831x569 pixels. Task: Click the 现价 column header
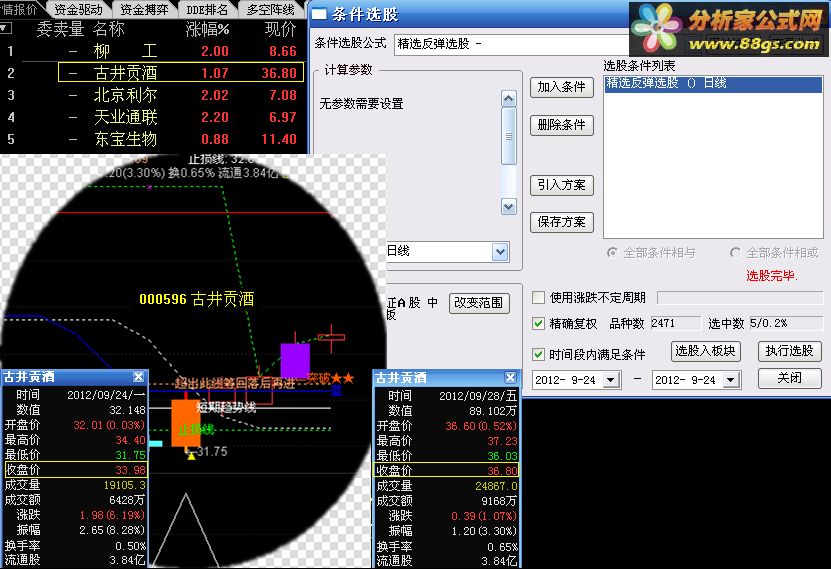pos(280,29)
